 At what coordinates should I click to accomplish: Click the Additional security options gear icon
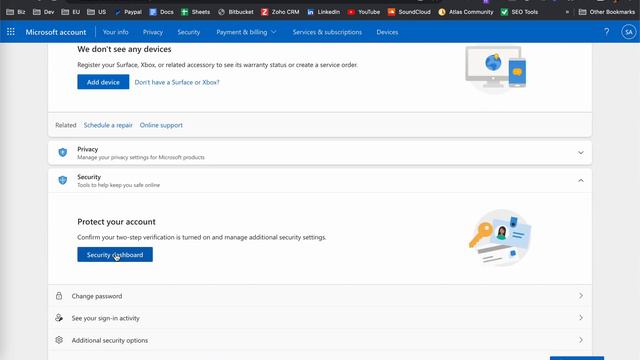tap(59, 340)
